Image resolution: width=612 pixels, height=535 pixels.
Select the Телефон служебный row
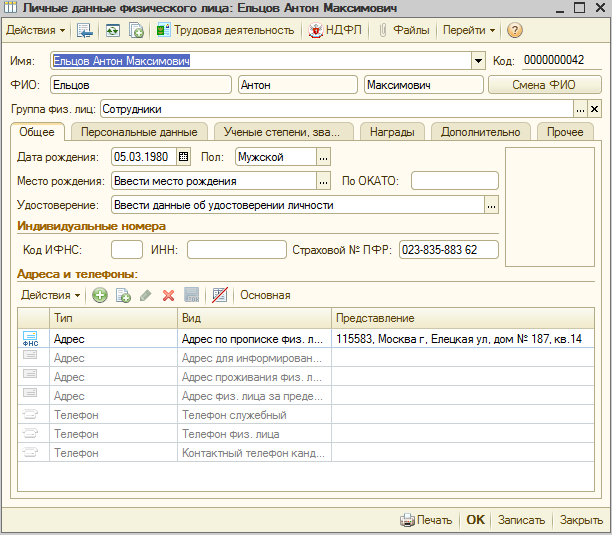click(x=306, y=414)
